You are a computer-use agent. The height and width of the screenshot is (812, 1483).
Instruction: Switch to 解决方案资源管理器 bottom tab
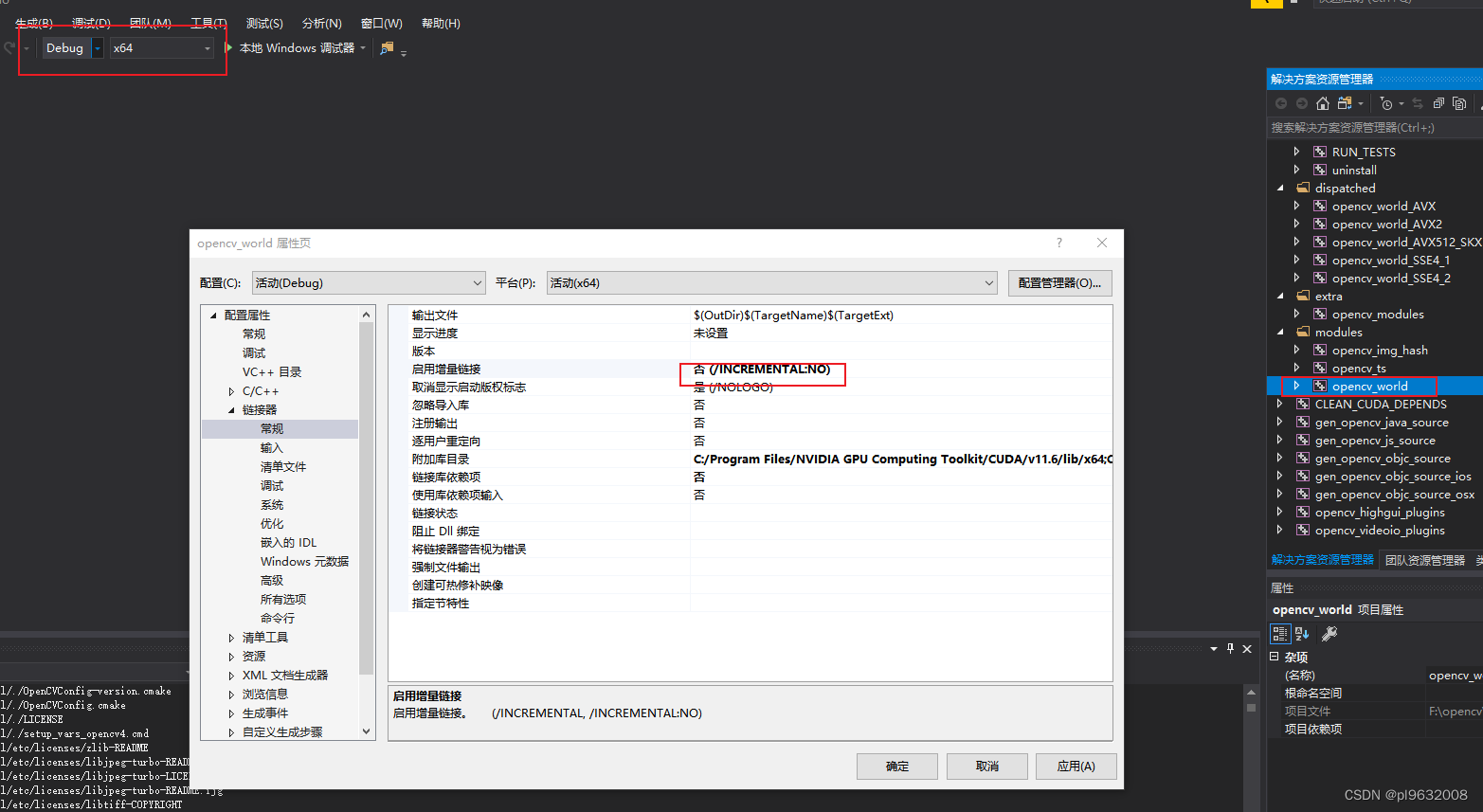(1322, 560)
